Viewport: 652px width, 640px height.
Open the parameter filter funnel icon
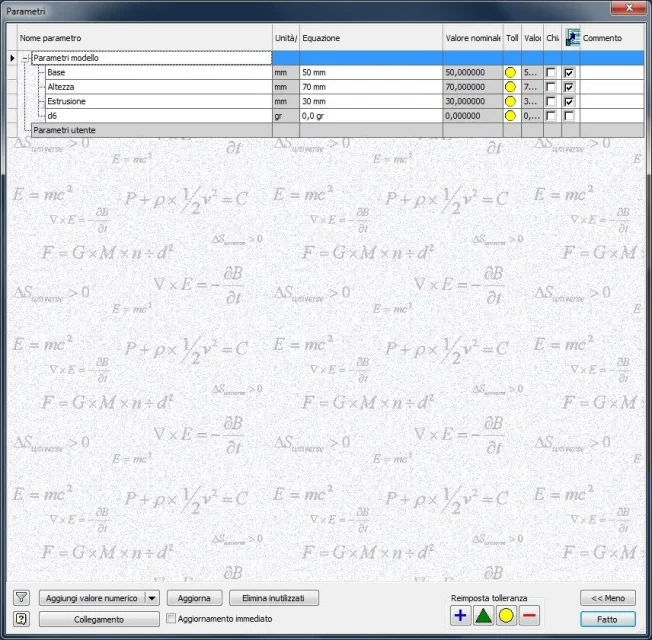(x=21, y=598)
